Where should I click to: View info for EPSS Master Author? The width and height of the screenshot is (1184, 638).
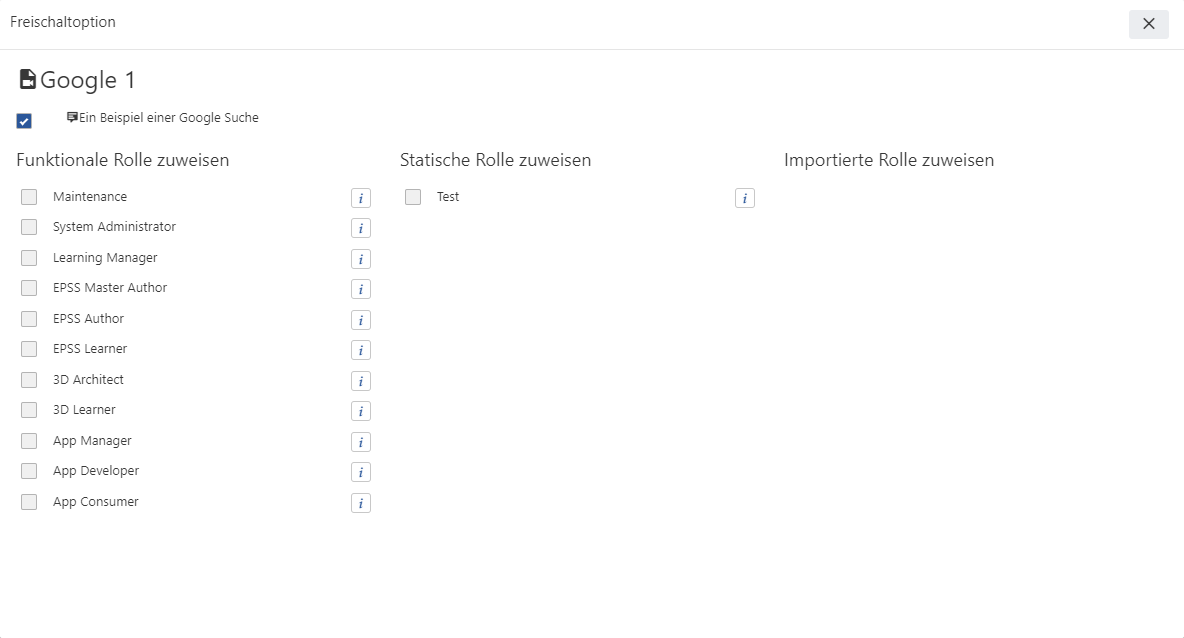click(x=361, y=289)
